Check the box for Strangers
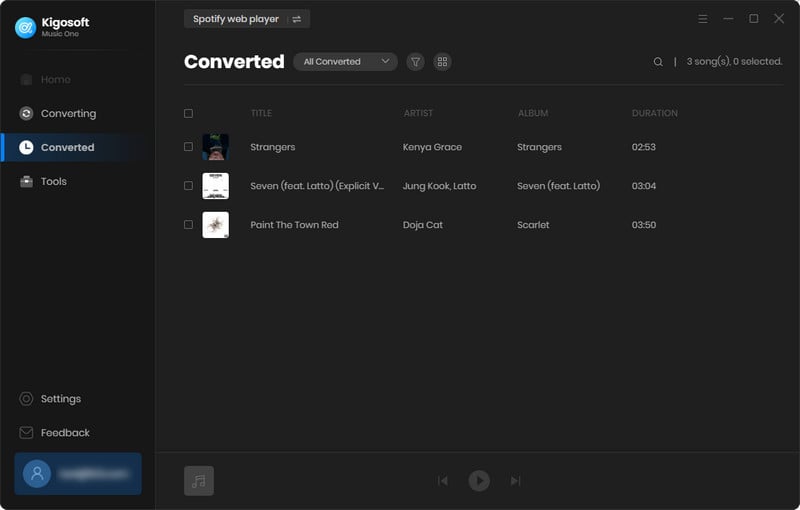This screenshot has width=800, height=510. click(188, 147)
